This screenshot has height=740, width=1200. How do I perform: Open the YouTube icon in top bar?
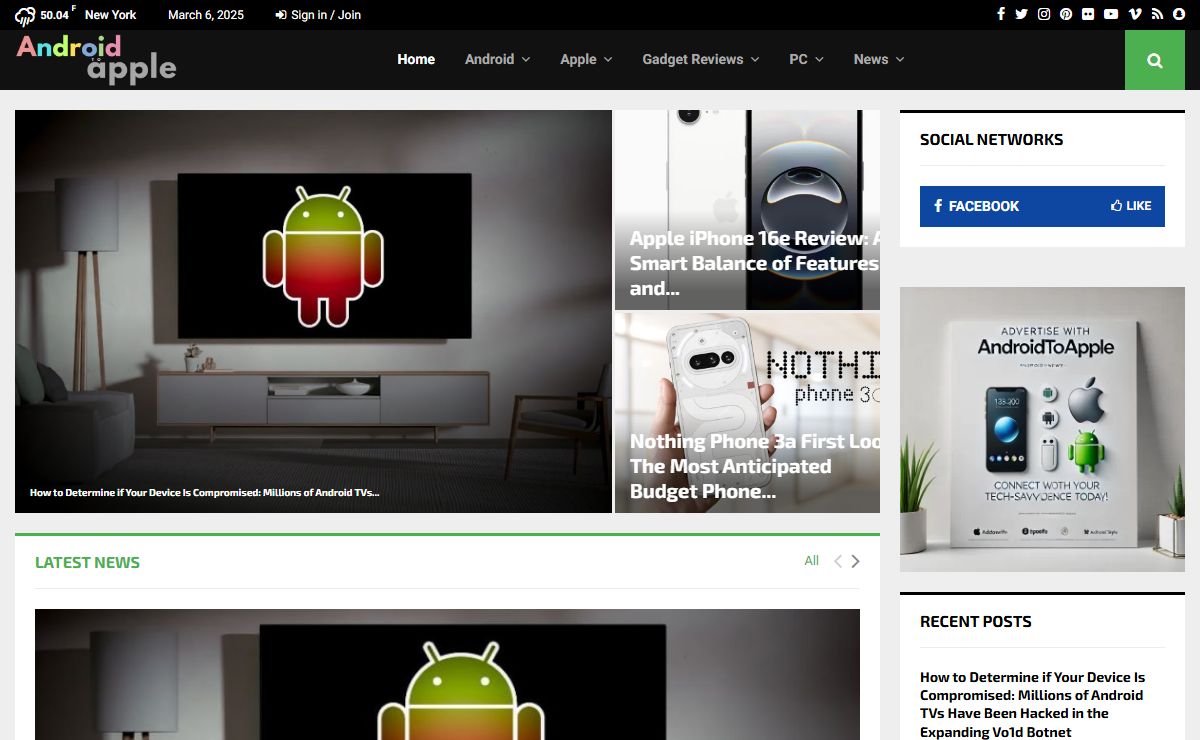tap(1111, 14)
